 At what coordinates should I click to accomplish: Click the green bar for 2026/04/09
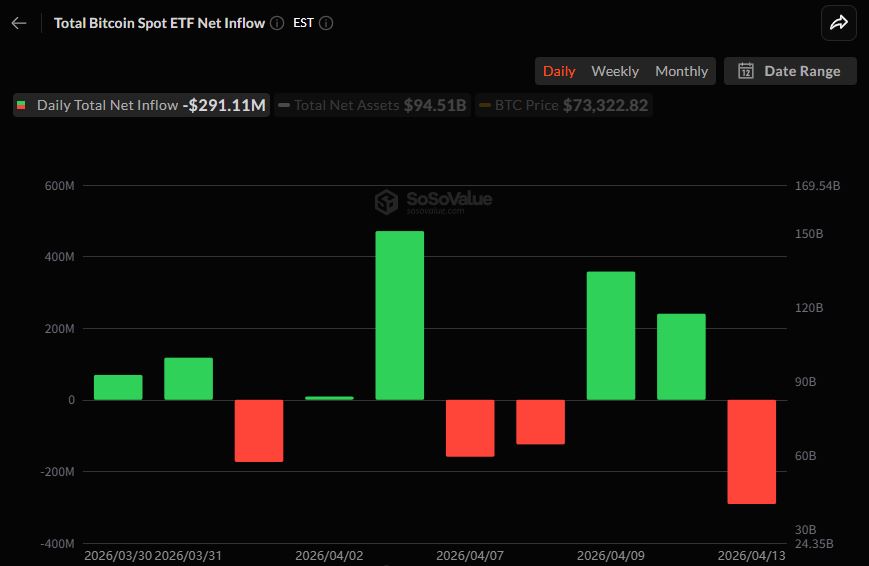(610, 336)
